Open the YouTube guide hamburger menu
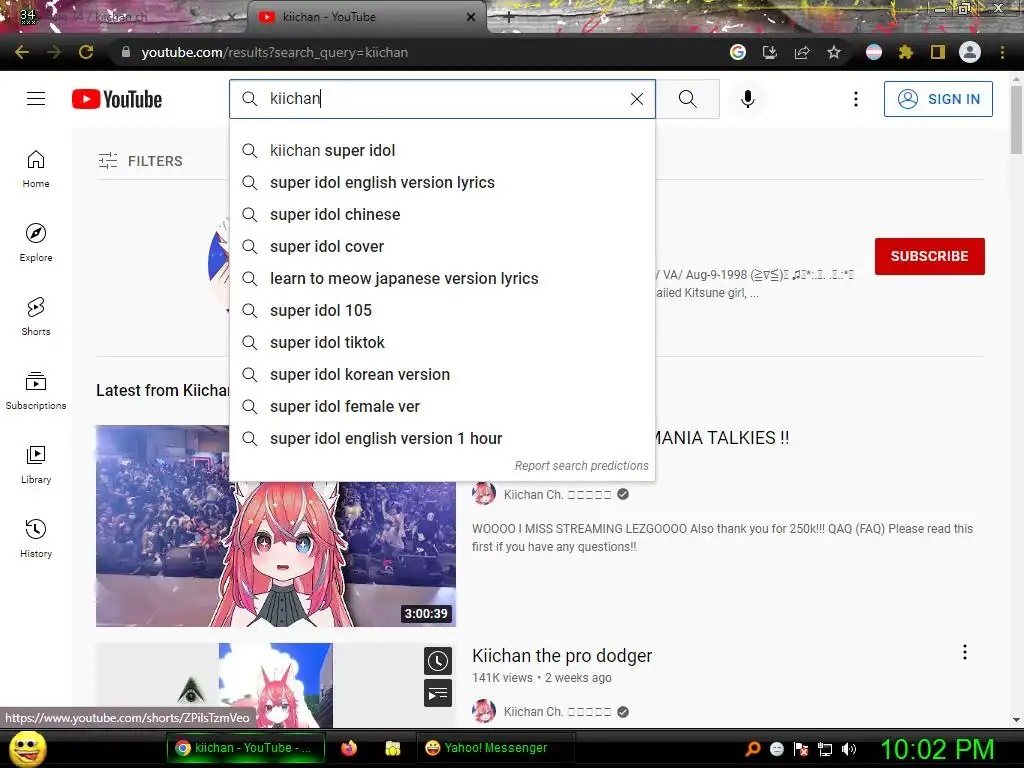This screenshot has height=768, width=1024. coord(36,99)
